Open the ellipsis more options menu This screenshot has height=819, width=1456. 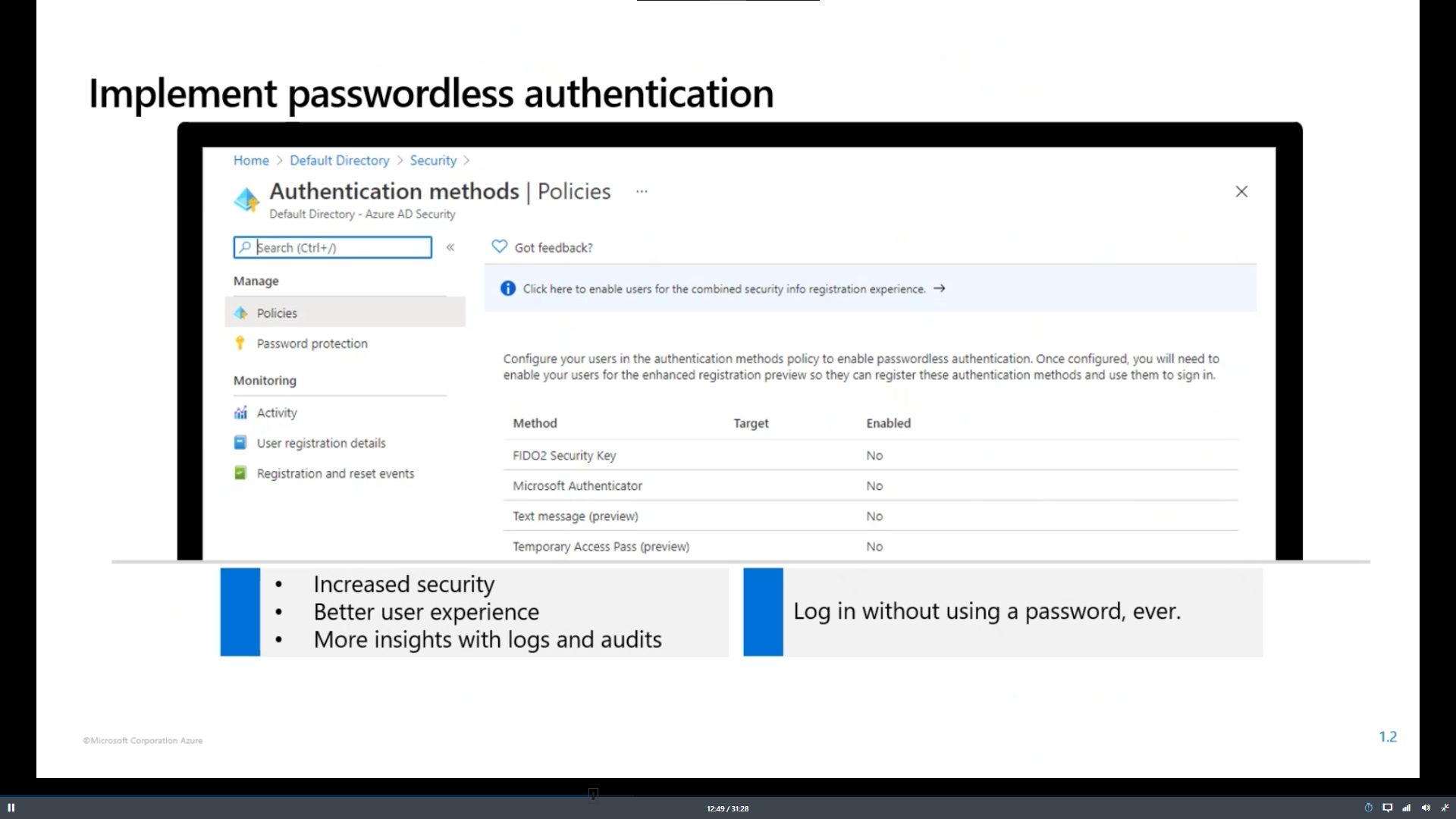click(x=642, y=192)
